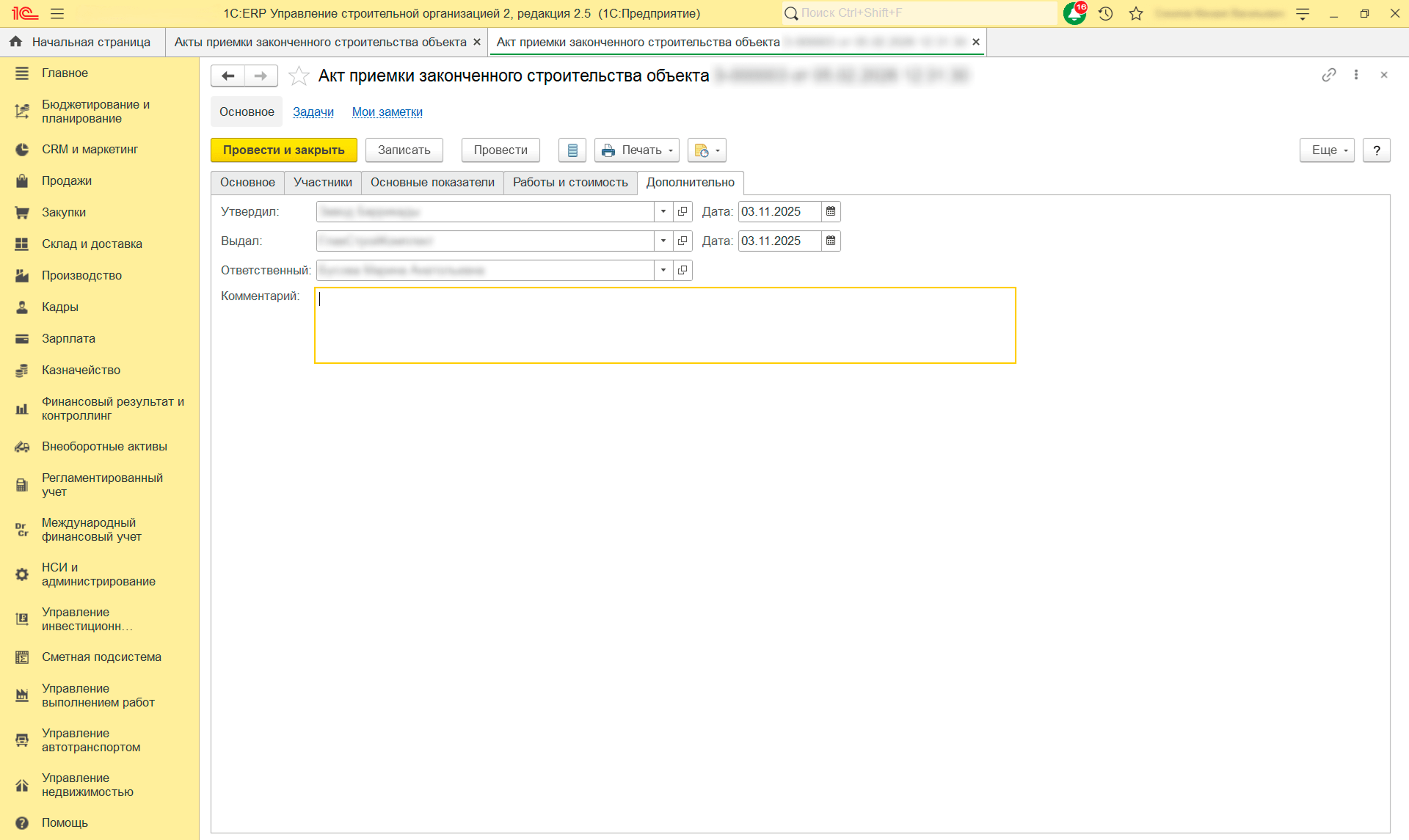Open the calendar picker for the Утвердил date
This screenshot has width=1409, height=840.
(831, 212)
